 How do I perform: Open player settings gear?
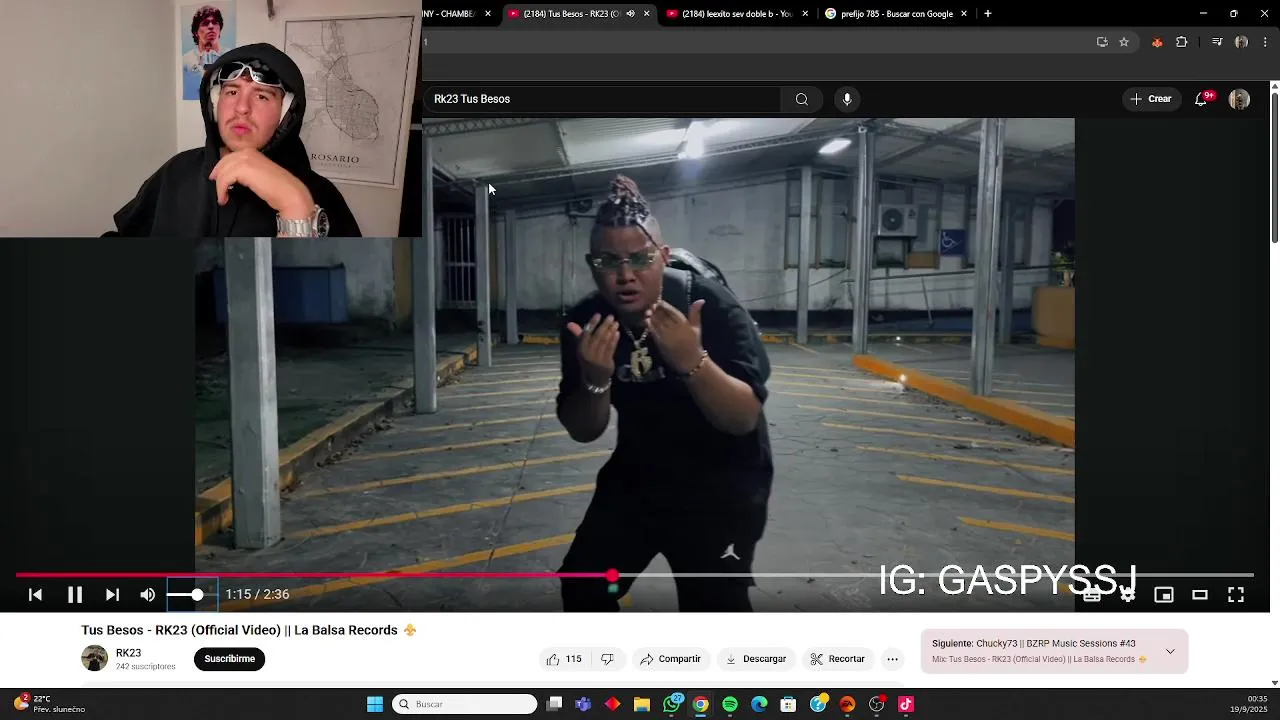click(x=1128, y=595)
